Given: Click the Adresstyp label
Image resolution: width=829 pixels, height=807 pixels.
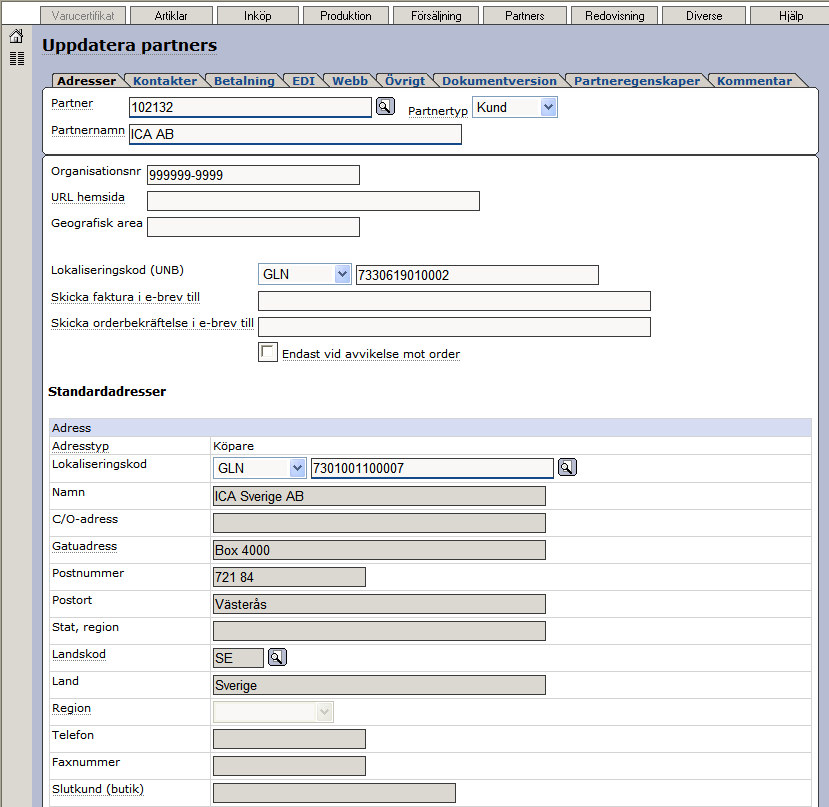Looking at the screenshot, I should 80,446.
